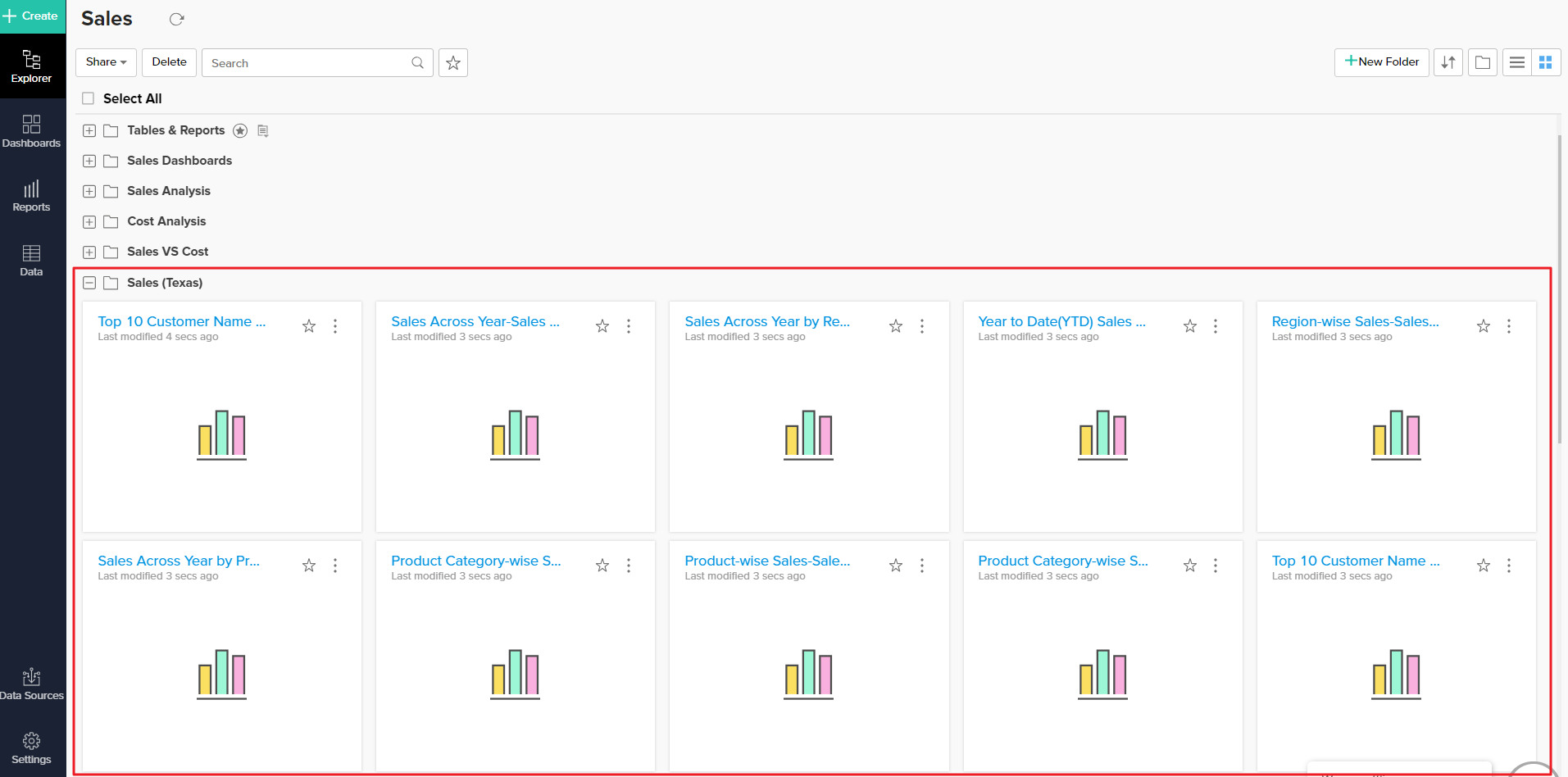The width and height of the screenshot is (1568, 777).
Task: Go to Data Sources in the sidebar
Action: [x=32, y=684]
